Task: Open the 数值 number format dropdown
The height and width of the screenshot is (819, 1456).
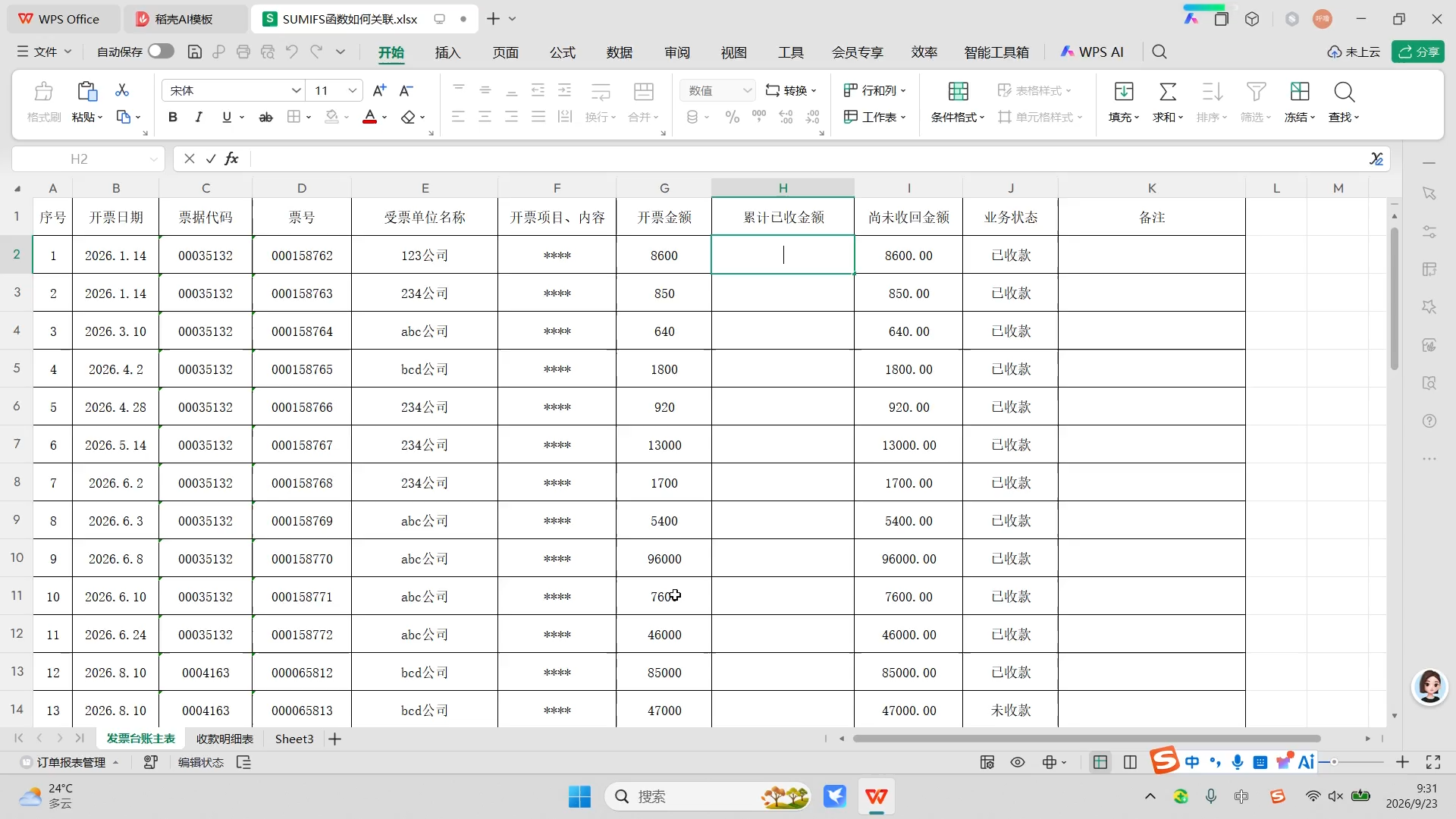Action: (x=747, y=90)
